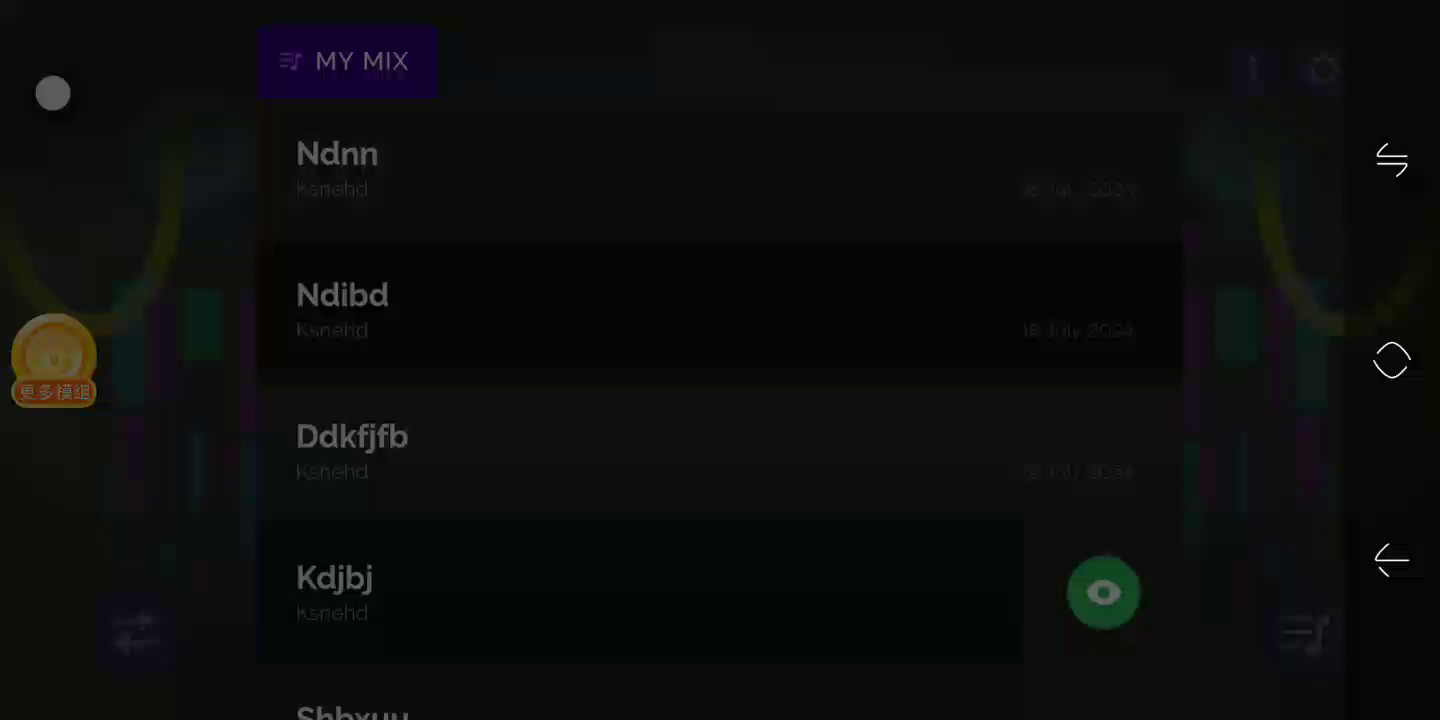Choose the Ddkfjfb mix from list
The height and width of the screenshot is (720, 1440).
click(720, 452)
